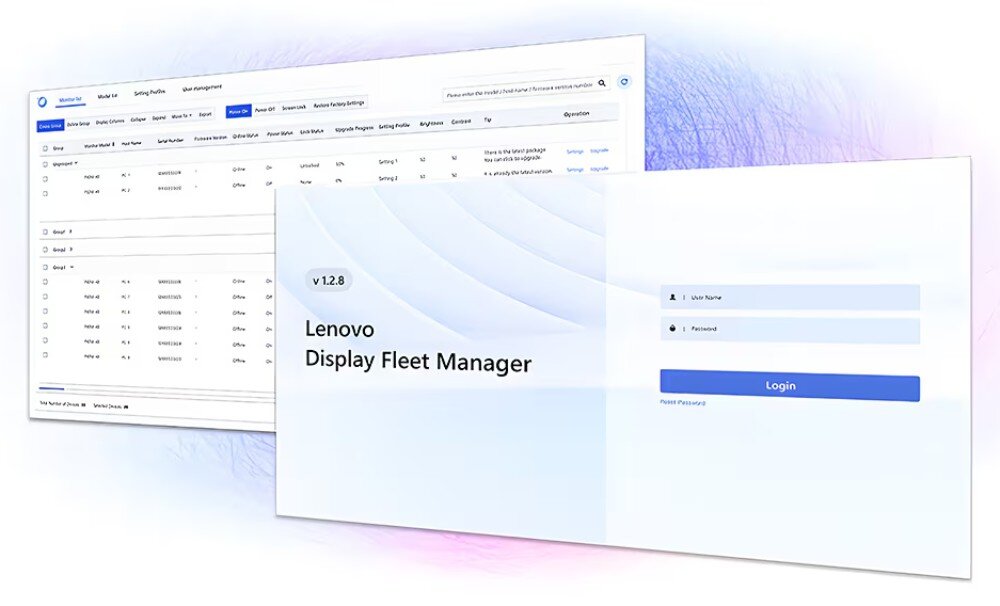Image resolution: width=1000 pixels, height=606 pixels.
Task: Open the Setting Profile tab
Action: (x=149, y=92)
